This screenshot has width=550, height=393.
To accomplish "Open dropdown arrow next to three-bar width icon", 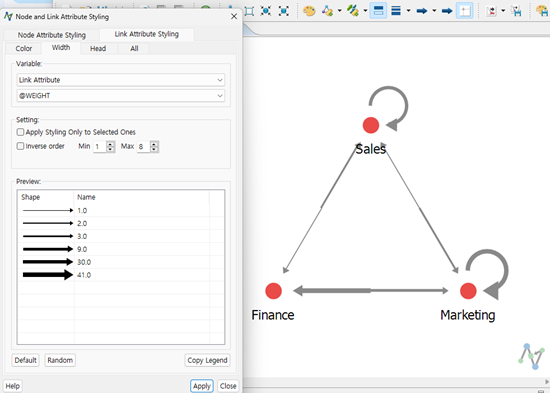I will [x=409, y=11].
